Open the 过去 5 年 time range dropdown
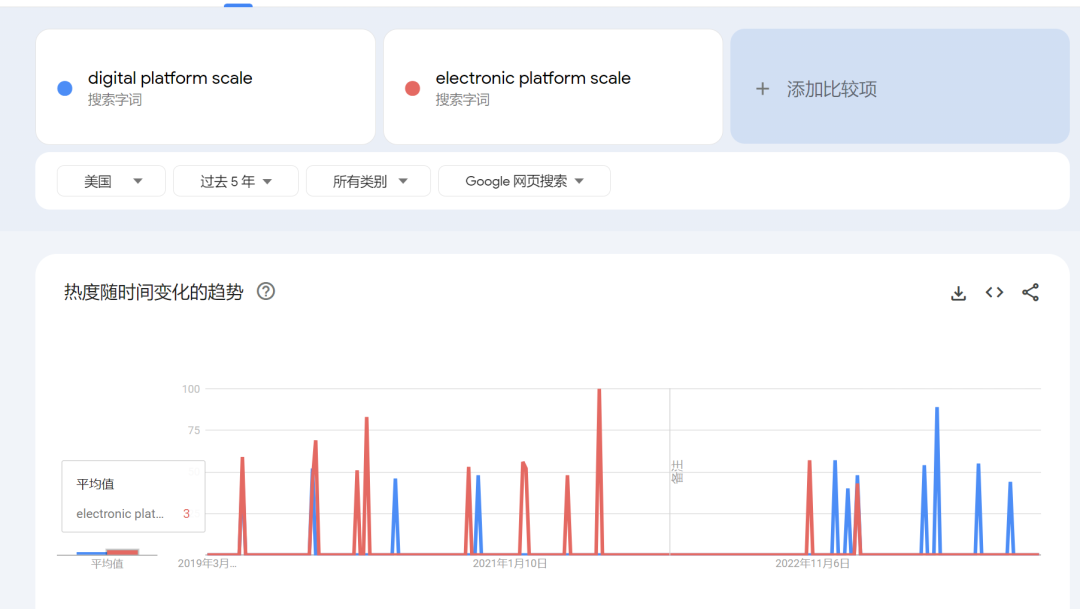 pyautogui.click(x=236, y=181)
